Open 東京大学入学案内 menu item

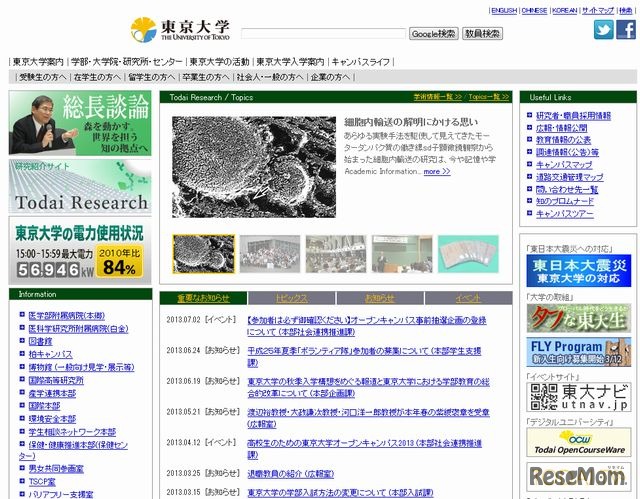(290, 62)
